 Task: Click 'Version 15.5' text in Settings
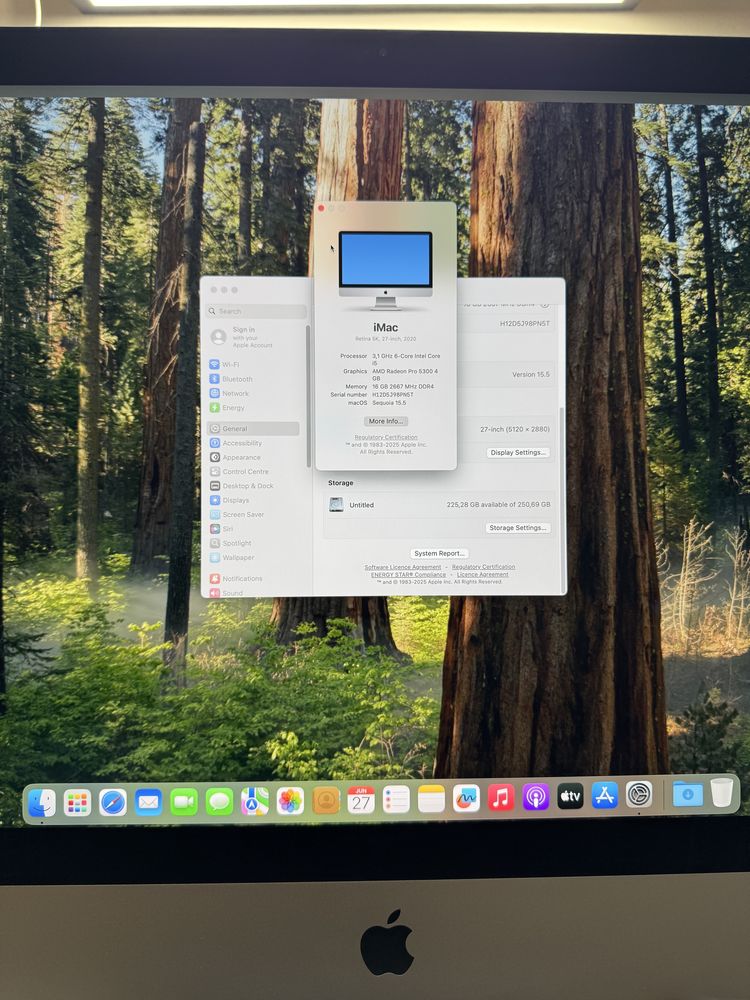click(x=531, y=375)
